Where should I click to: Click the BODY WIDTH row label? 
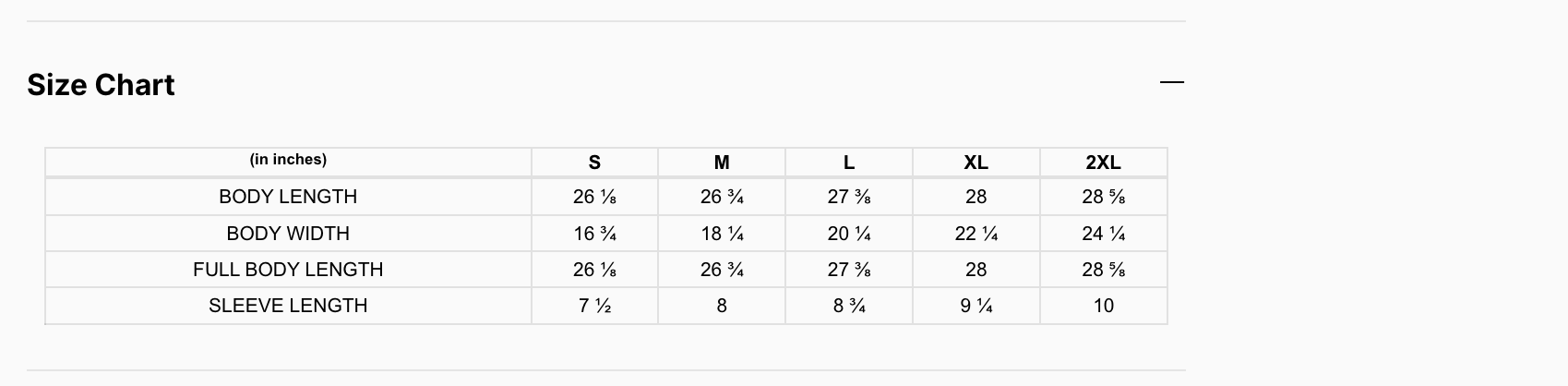[x=288, y=234]
